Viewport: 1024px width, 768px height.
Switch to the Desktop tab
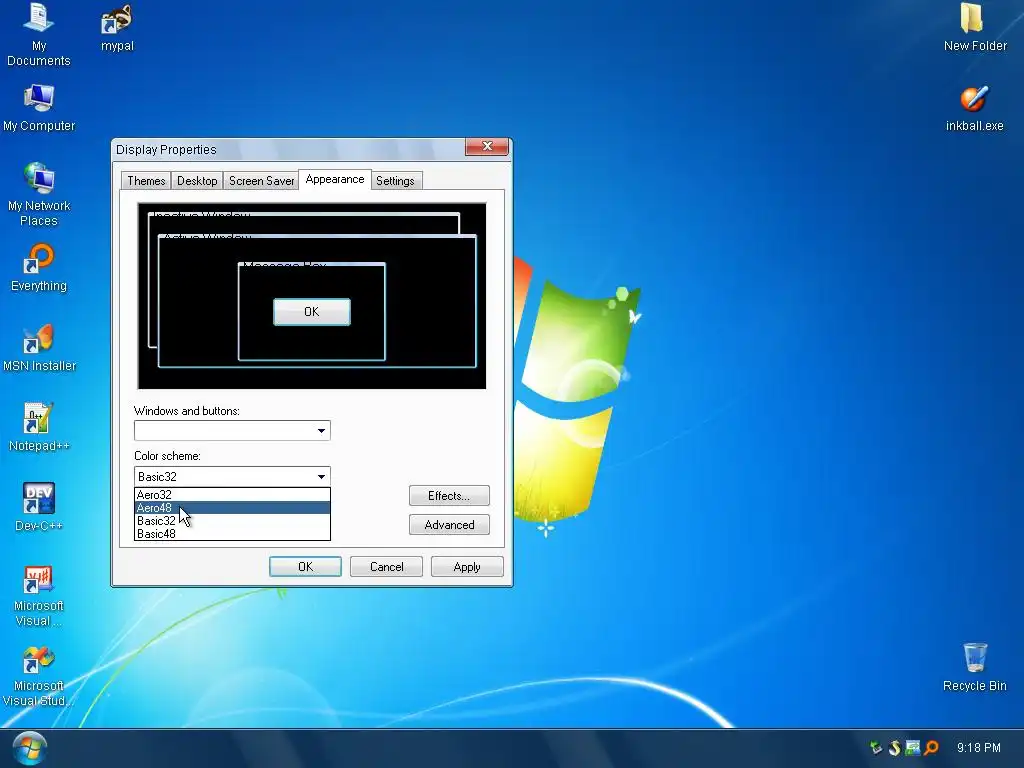(197, 181)
